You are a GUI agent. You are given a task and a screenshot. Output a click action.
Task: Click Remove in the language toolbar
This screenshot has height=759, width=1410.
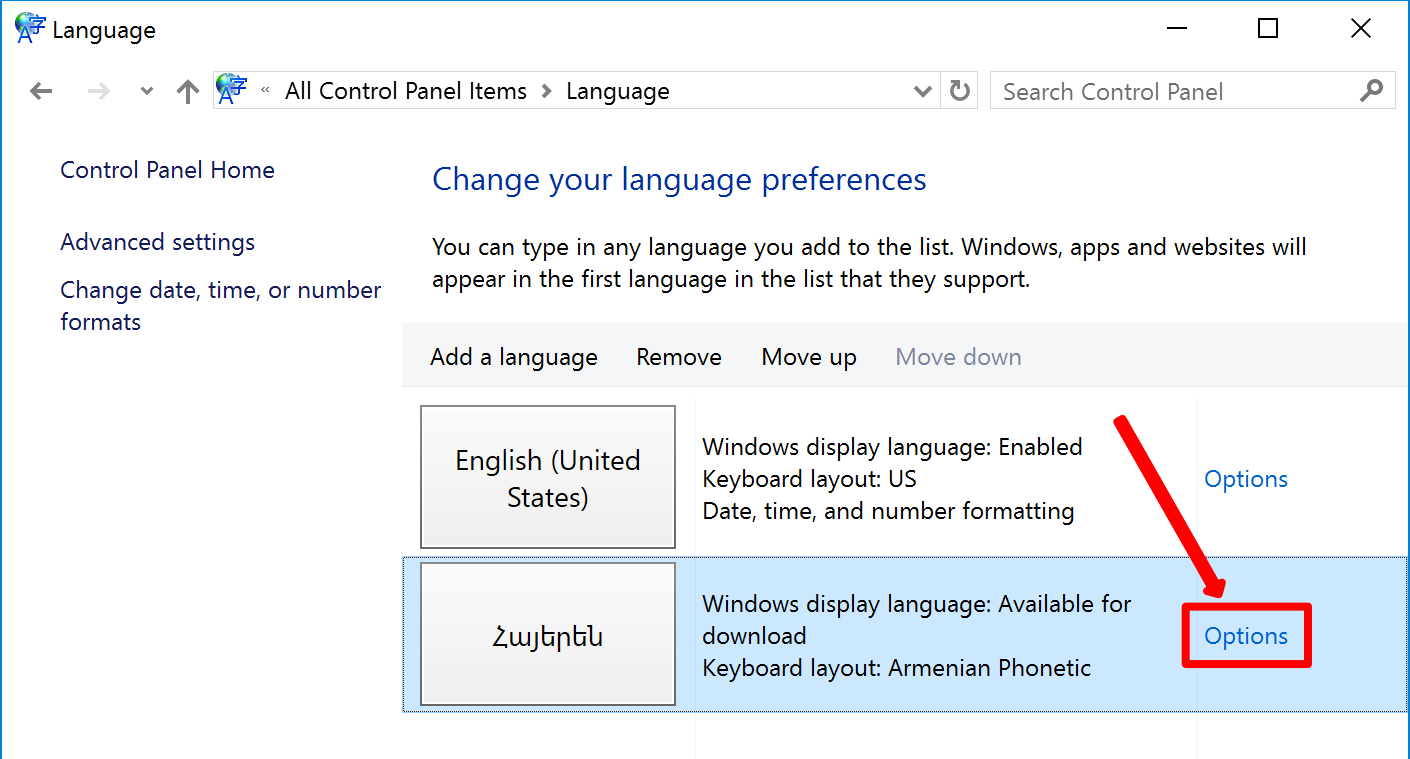pyautogui.click(x=678, y=357)
